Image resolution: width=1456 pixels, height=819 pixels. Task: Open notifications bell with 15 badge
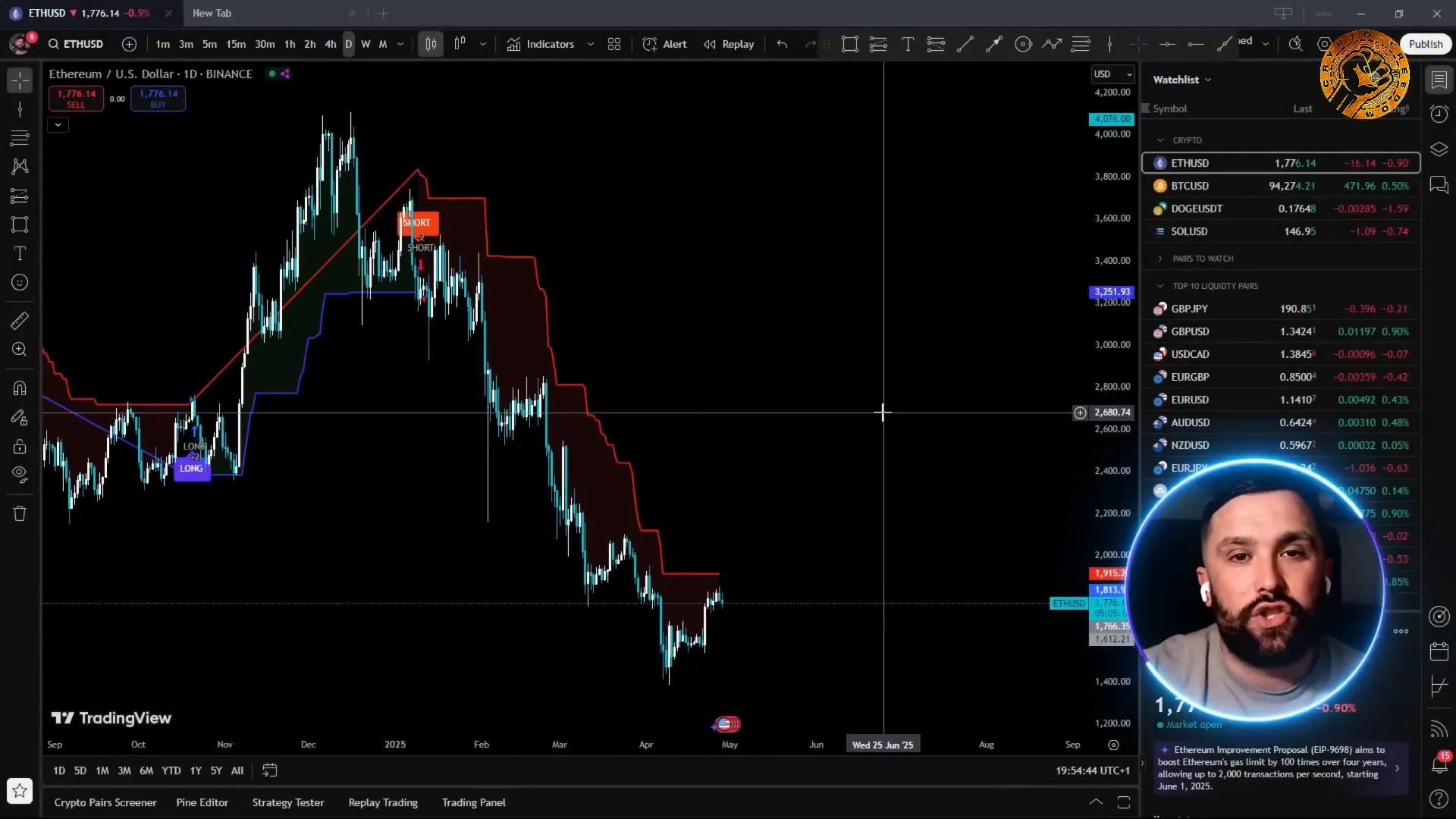1439,764
